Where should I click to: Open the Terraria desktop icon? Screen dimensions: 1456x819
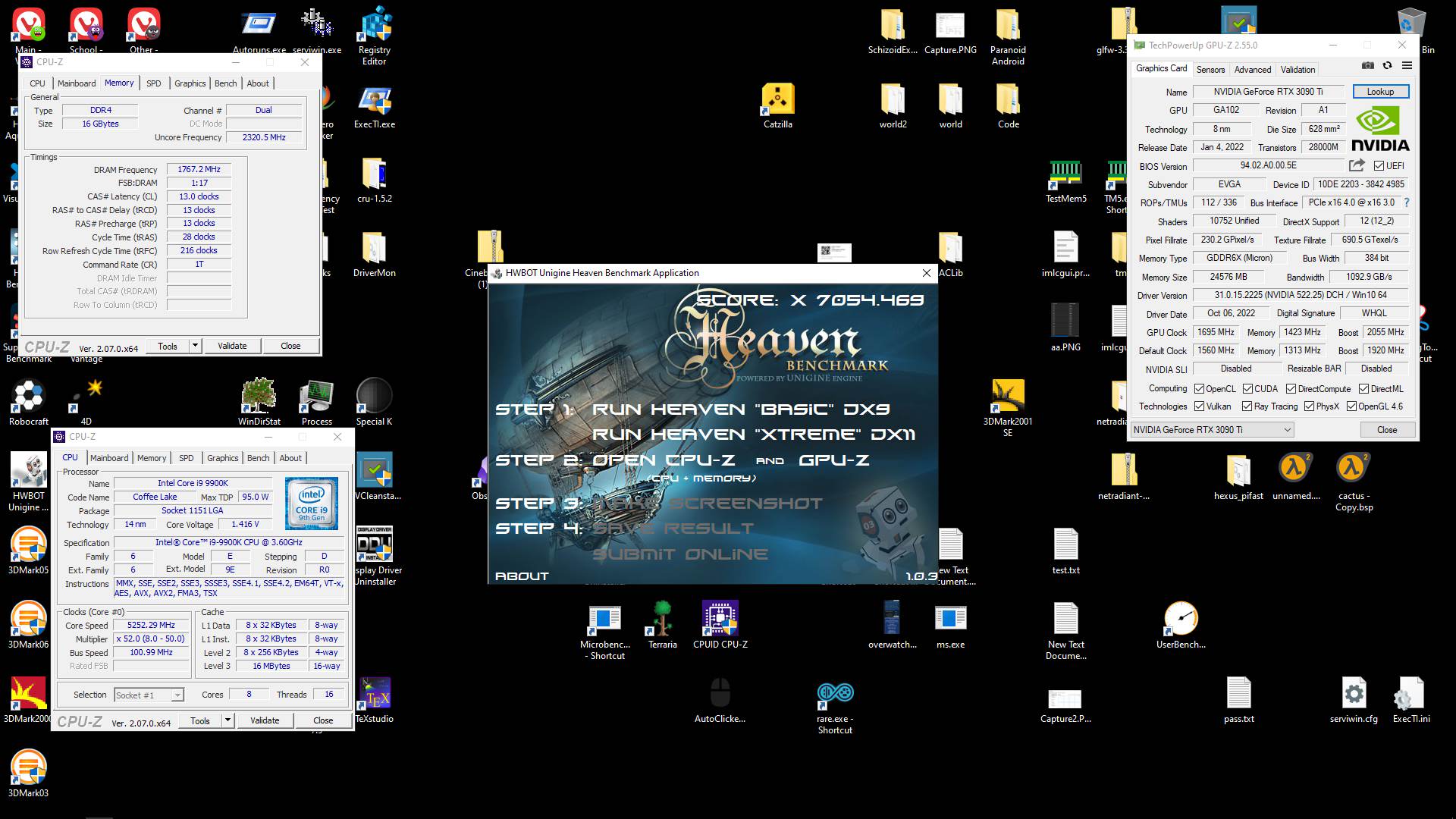pyautogui.click(x=663, y=625)
